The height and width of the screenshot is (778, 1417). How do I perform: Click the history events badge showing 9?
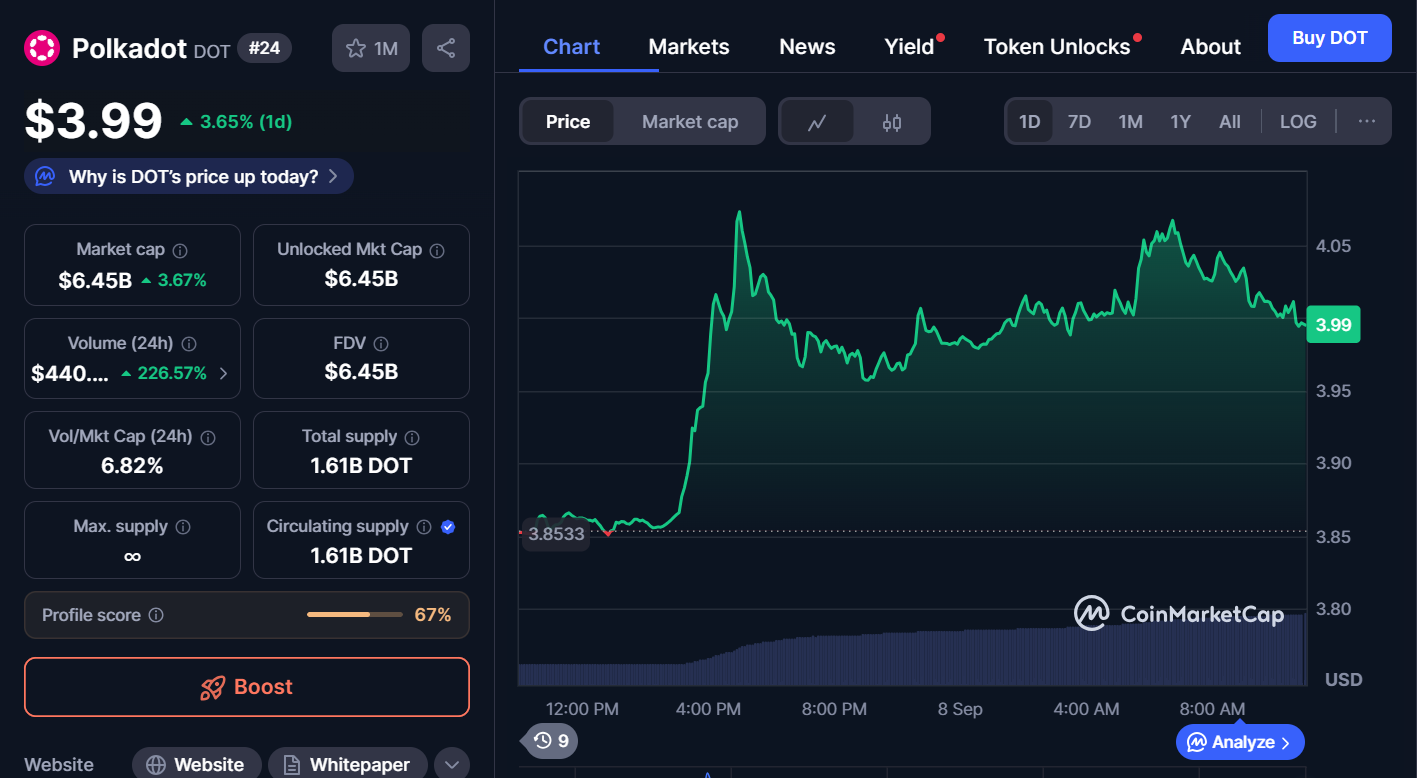tap(551, 741)
